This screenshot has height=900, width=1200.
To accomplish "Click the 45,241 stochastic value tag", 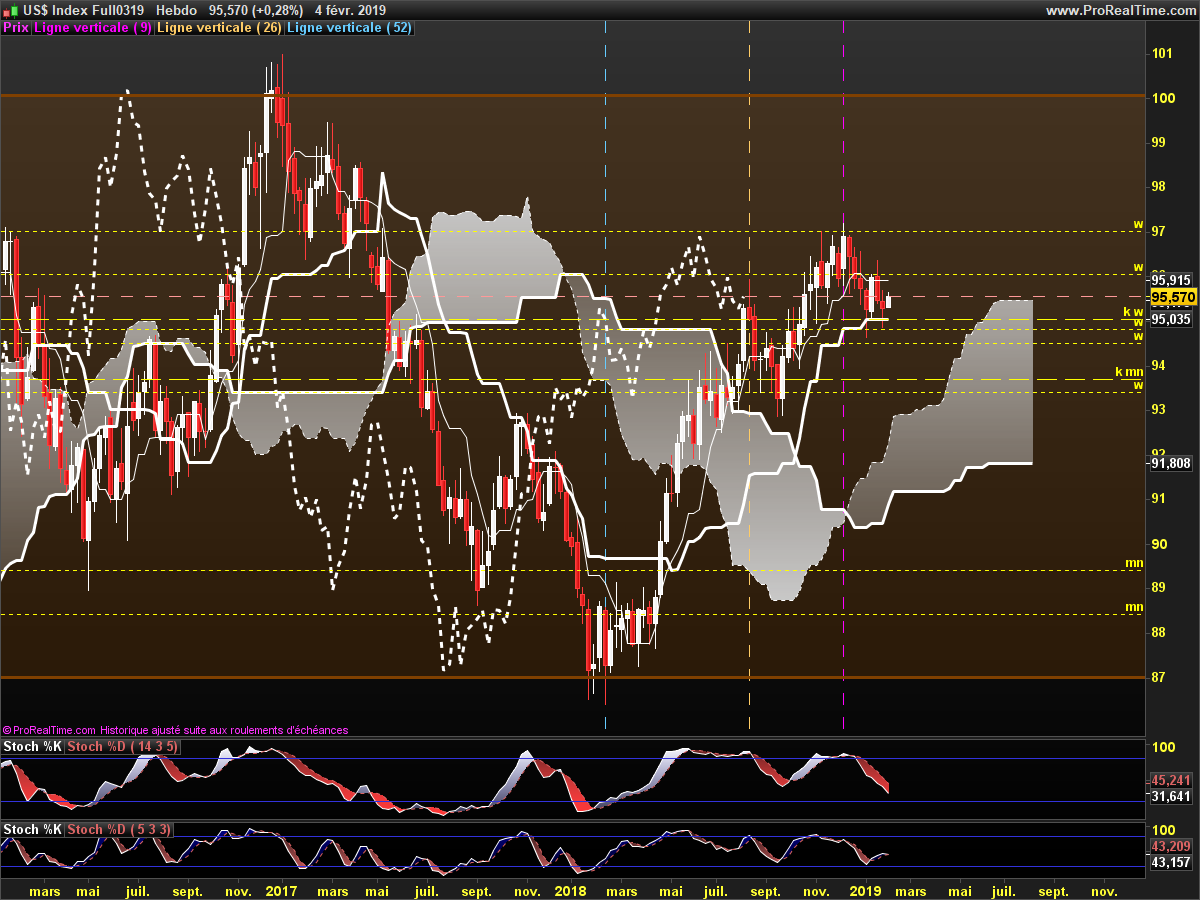I will click(x=1171, y=779).
